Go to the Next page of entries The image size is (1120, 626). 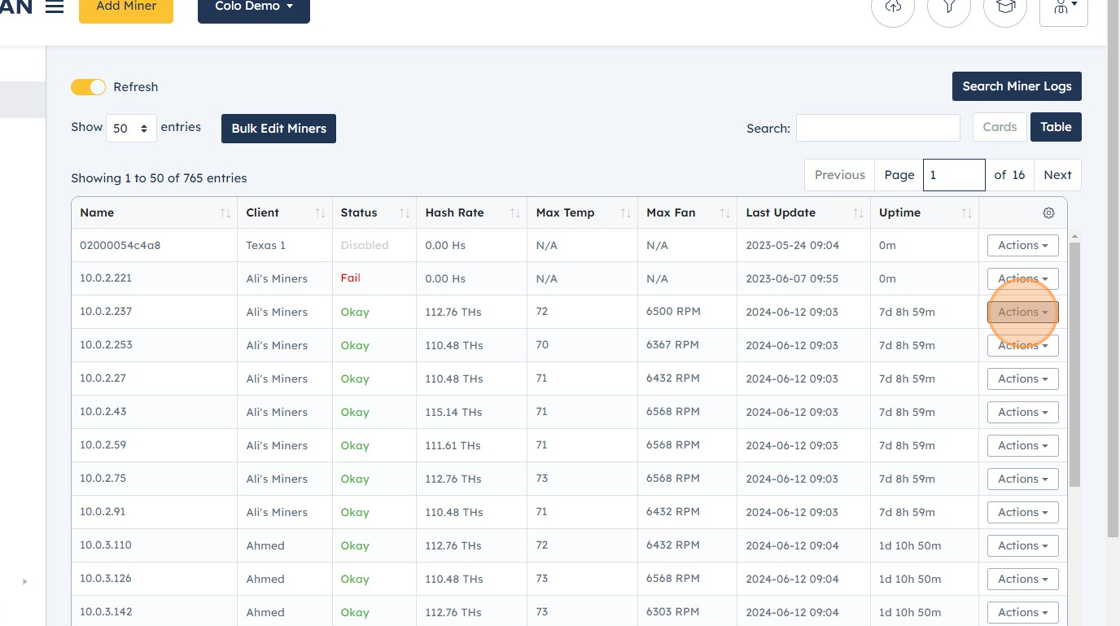pos(1057,174)
